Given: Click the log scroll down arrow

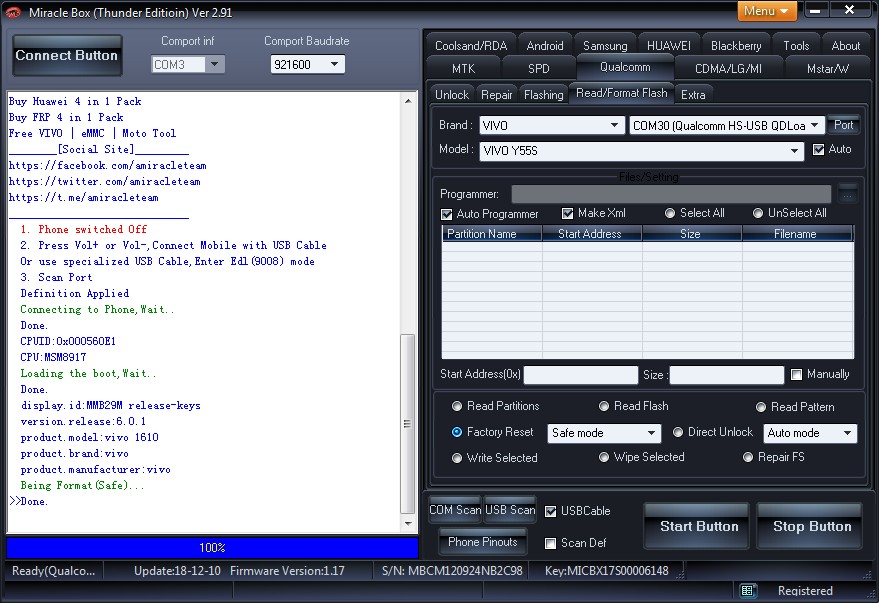Looking at the screenshot, I should tap(408, 523).
